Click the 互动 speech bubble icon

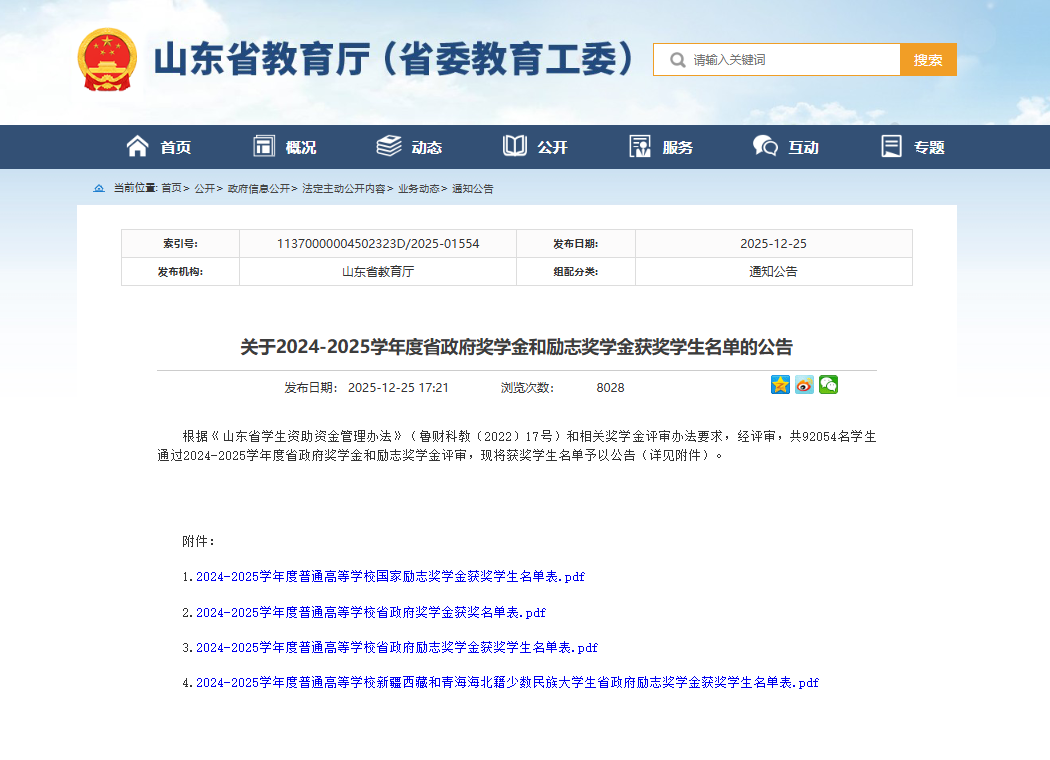[765, 146]
